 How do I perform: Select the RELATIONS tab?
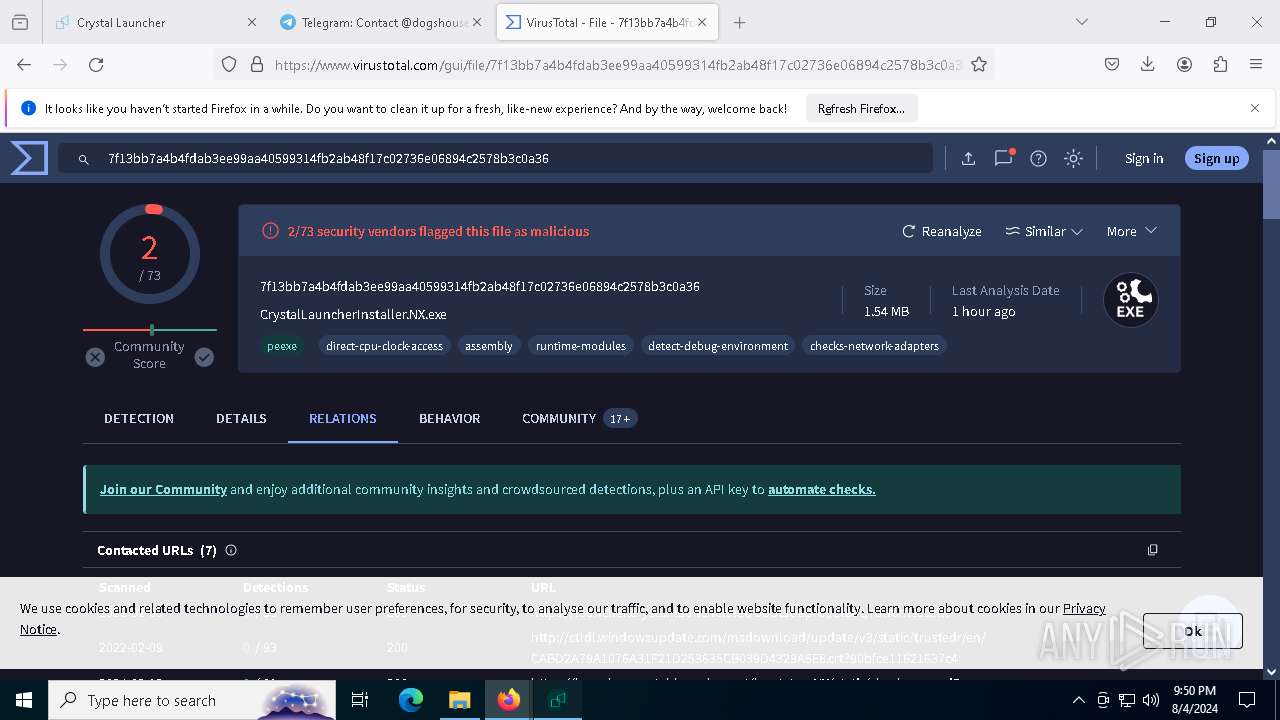coord(343,418)
